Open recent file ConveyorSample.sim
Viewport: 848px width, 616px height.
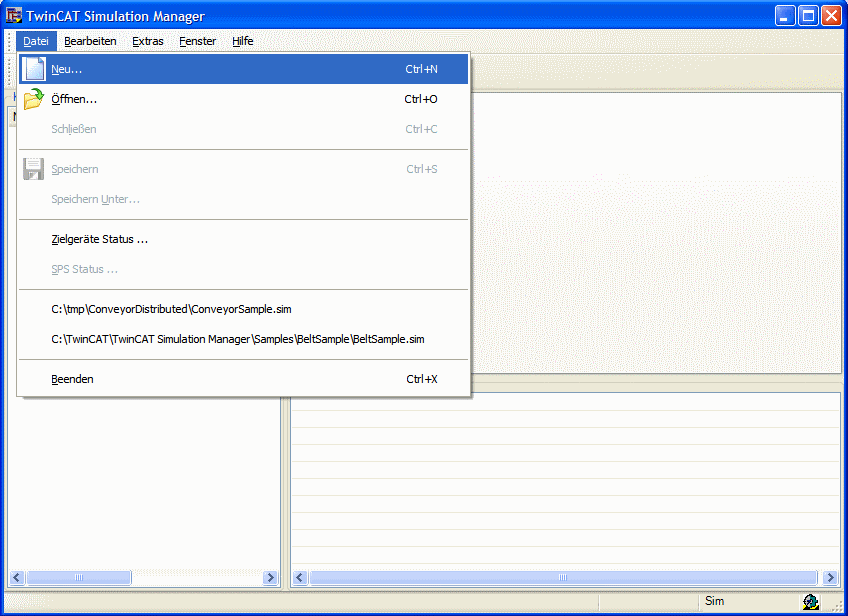tap(243, 309)
